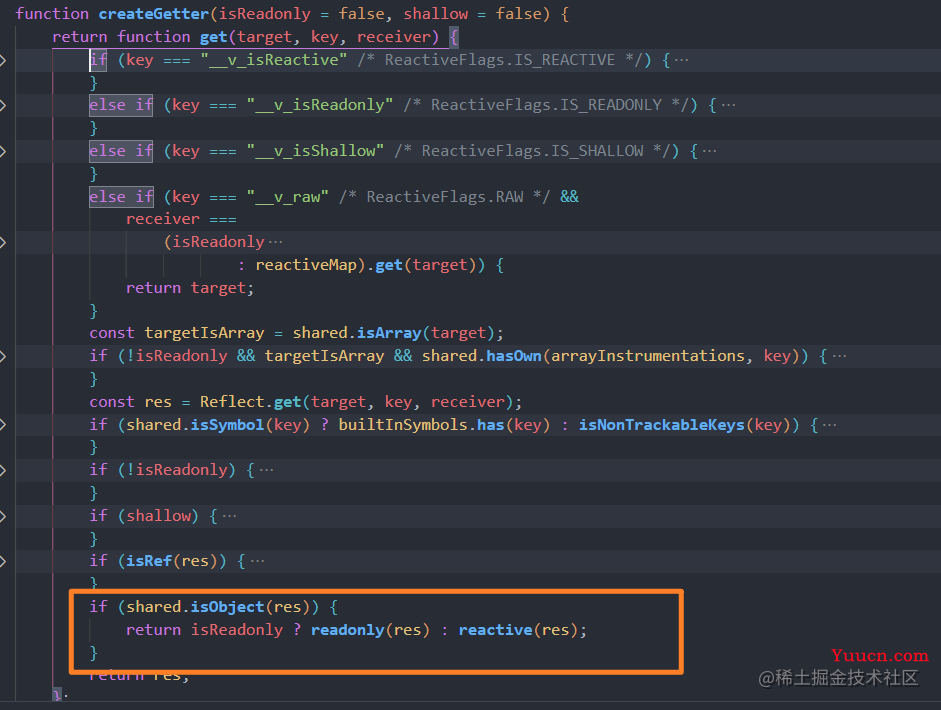Image resolution: width=941 pixels, height=710 pixels.
Task: Expand folded "__v_isReadonly" else-if block
Action: click(3, 106)
